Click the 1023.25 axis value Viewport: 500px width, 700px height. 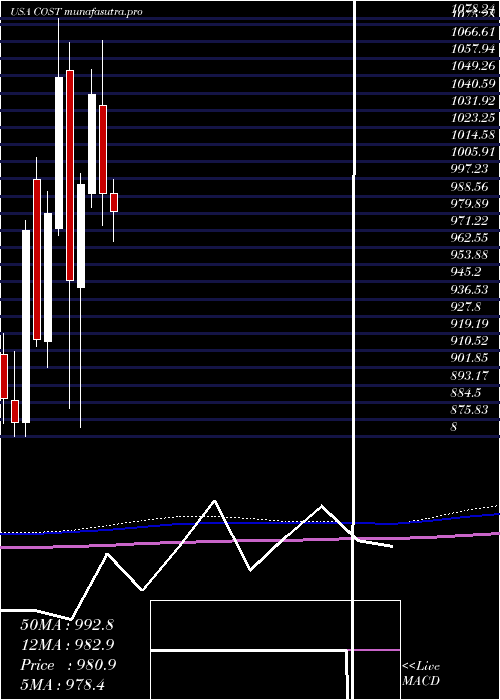474,117
